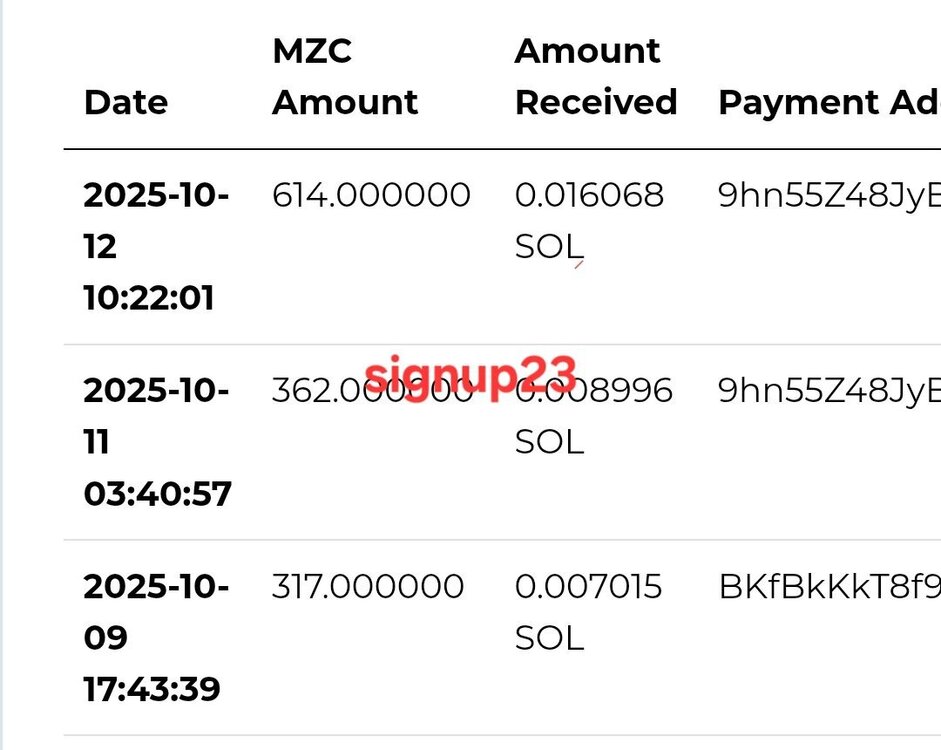Click the 03:40:57 time value
This screenshot has width=941, height=750.
pos(157,493)
